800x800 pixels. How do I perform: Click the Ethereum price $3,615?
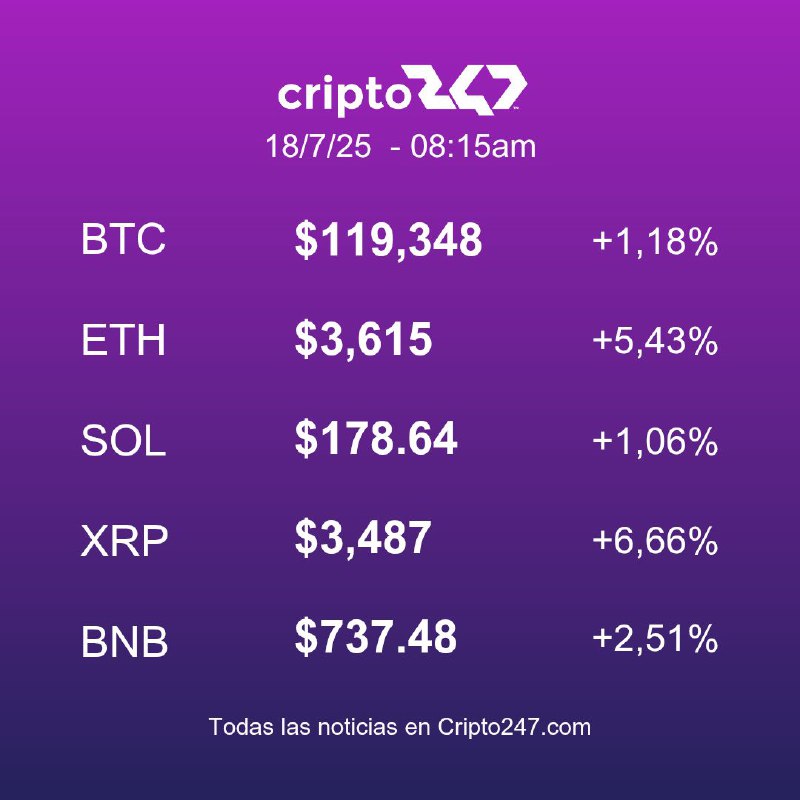click(363, 339)
